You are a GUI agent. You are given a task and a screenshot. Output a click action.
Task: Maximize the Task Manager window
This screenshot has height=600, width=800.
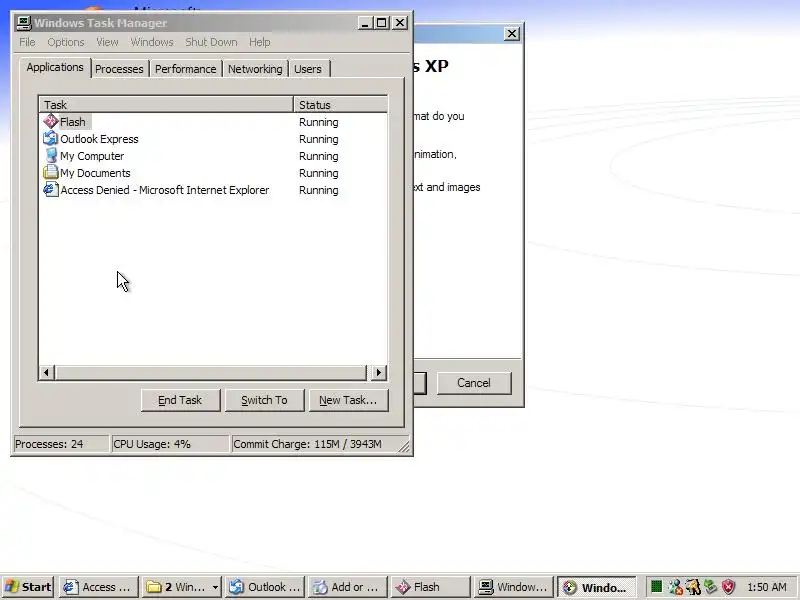click(x=381, y=23)
